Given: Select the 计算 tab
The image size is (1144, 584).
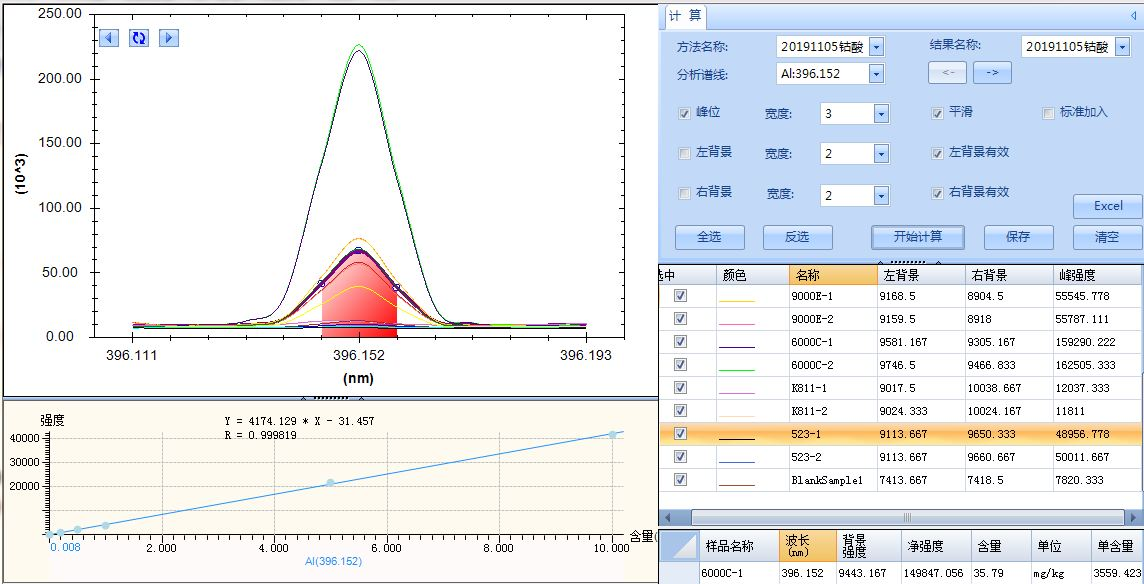Looking at the screenshot, I should click(x=685, y=17).
